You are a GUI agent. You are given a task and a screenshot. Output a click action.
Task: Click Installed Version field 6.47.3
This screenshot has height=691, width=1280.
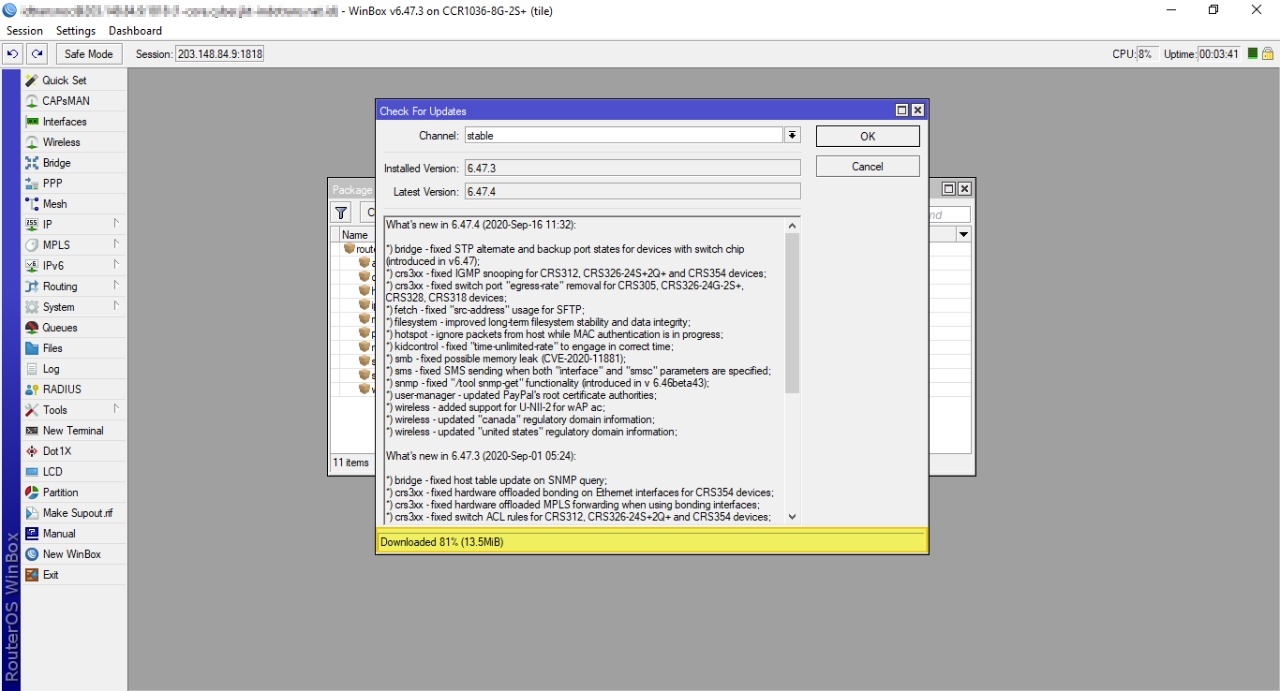coord(632,168)
